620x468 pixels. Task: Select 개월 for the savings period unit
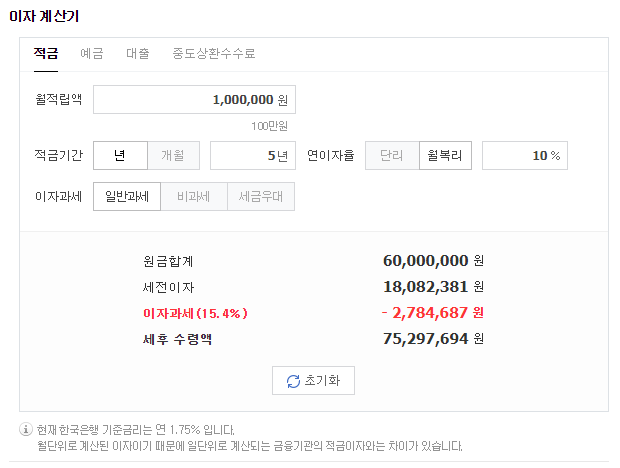pos(173,155)
